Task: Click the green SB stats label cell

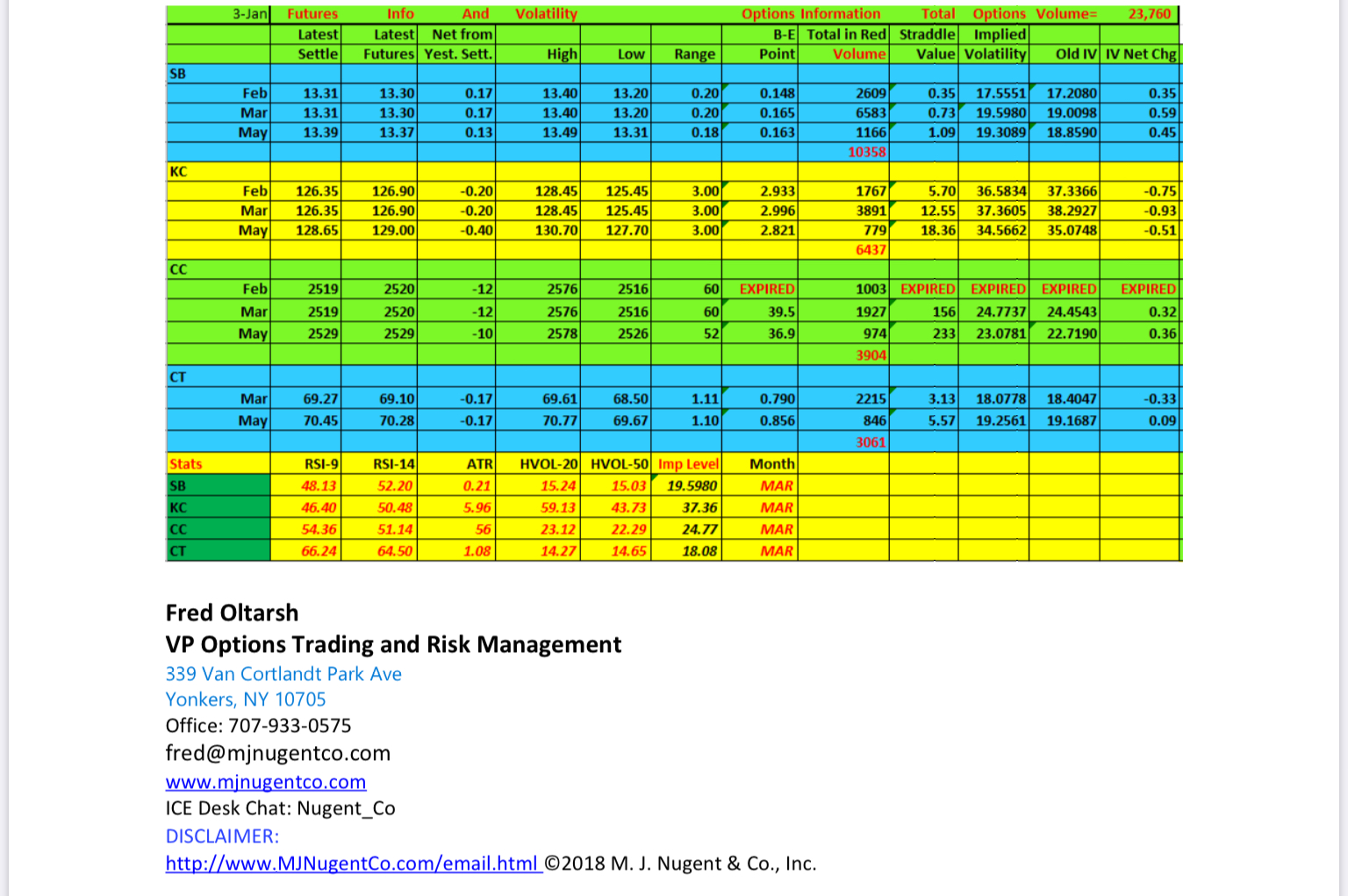Action: 219,485
